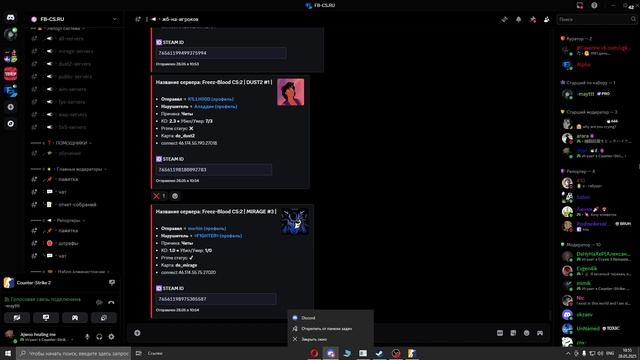Select Discord entry in taskbar jump list
The image size is (640, 360).
[x=330, y=318]
